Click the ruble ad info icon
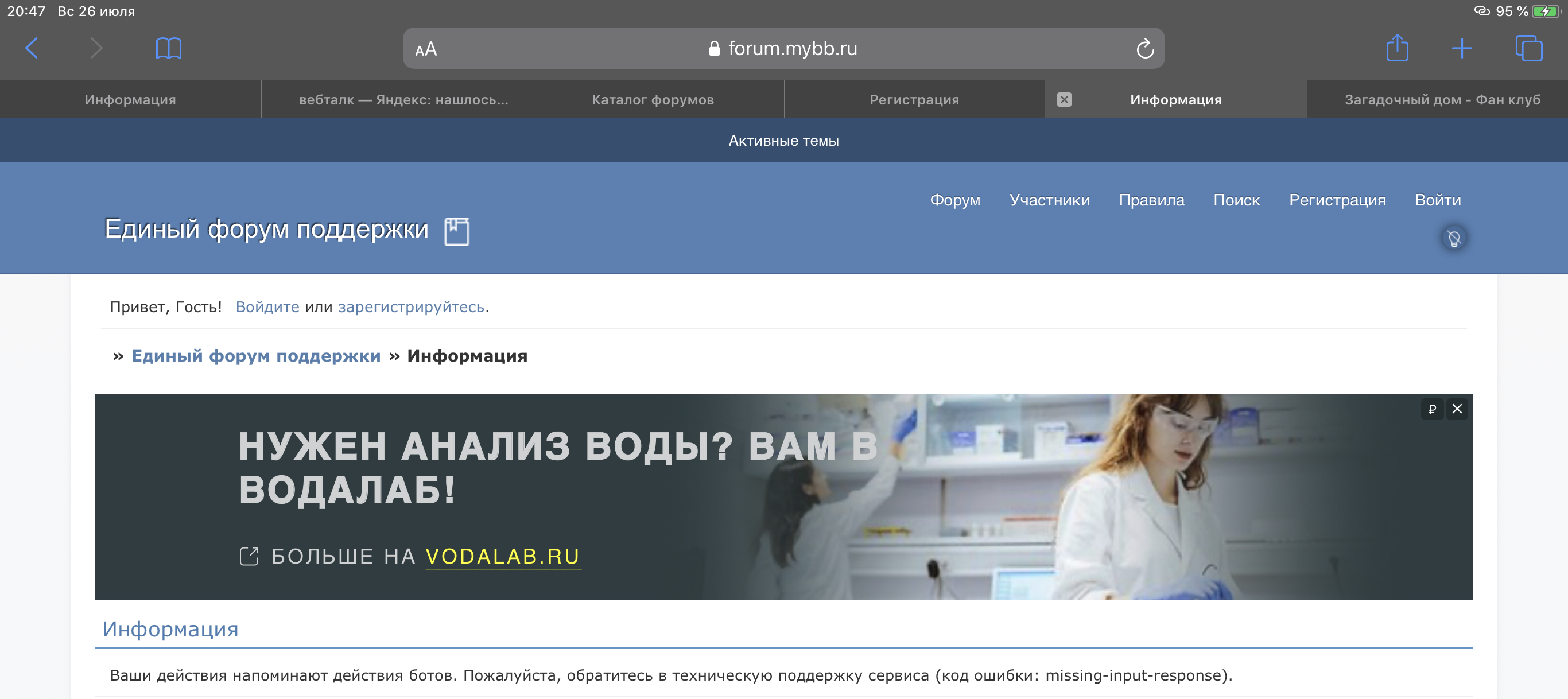Image resolution: width=1568 pixels, height=699 pixels. (x=1431, y=409)
